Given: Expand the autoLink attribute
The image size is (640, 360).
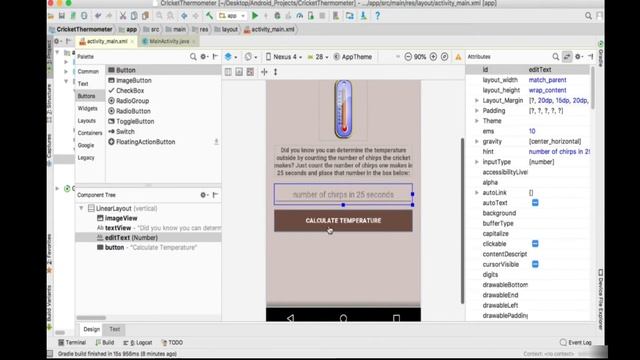Looking at the screenshot, I should click(x=476, y=193).
